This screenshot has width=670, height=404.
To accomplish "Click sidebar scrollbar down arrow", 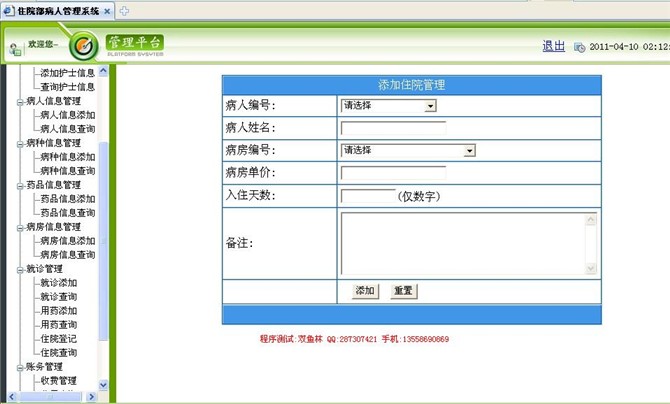I will 103,385.
